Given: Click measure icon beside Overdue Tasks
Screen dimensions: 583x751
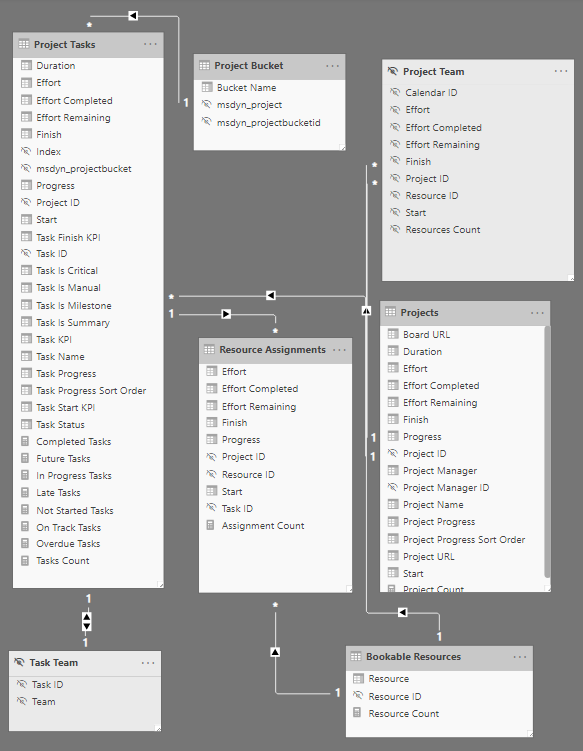Looking at the screenshot, I should pos(25,544).
